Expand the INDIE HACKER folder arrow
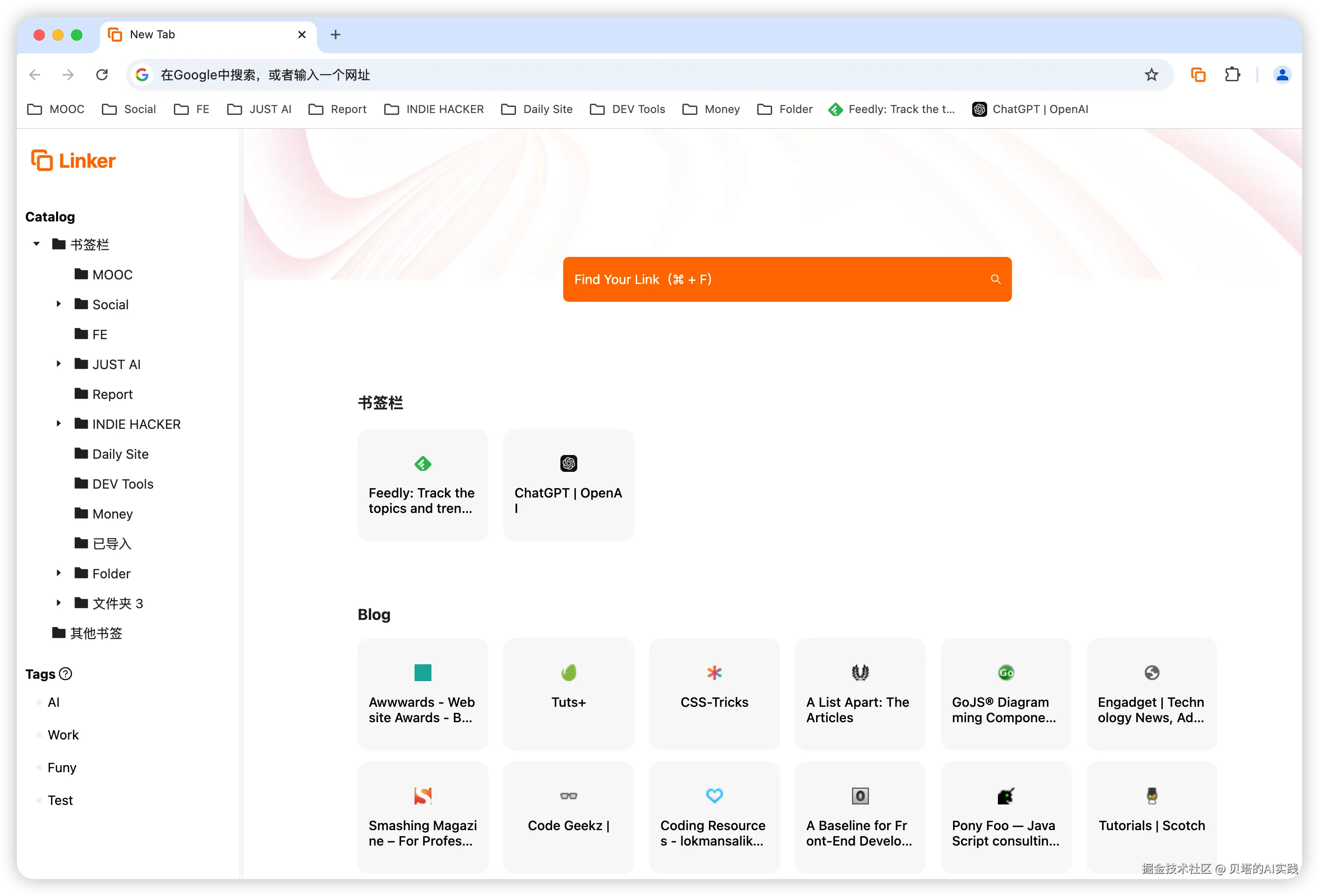The image size is (1319, 896). 58,424
